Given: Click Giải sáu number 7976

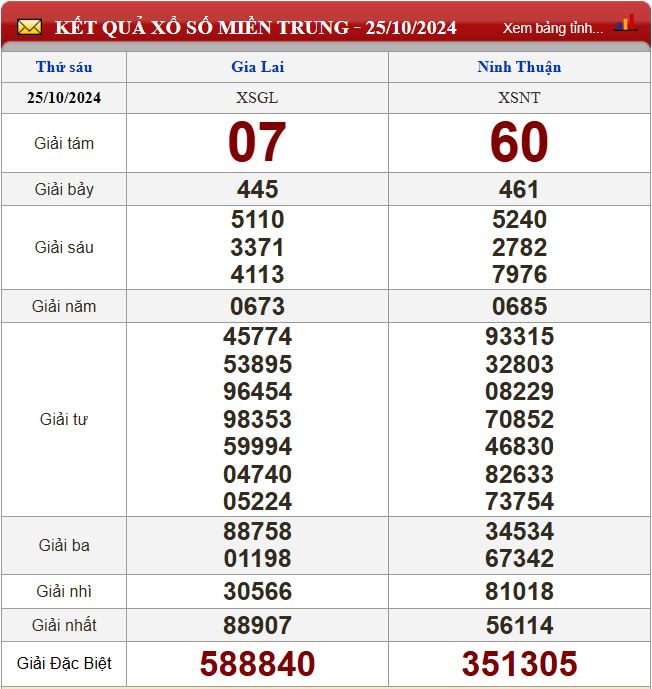Looking at the screenshot, I should click(x=519, y=275).
